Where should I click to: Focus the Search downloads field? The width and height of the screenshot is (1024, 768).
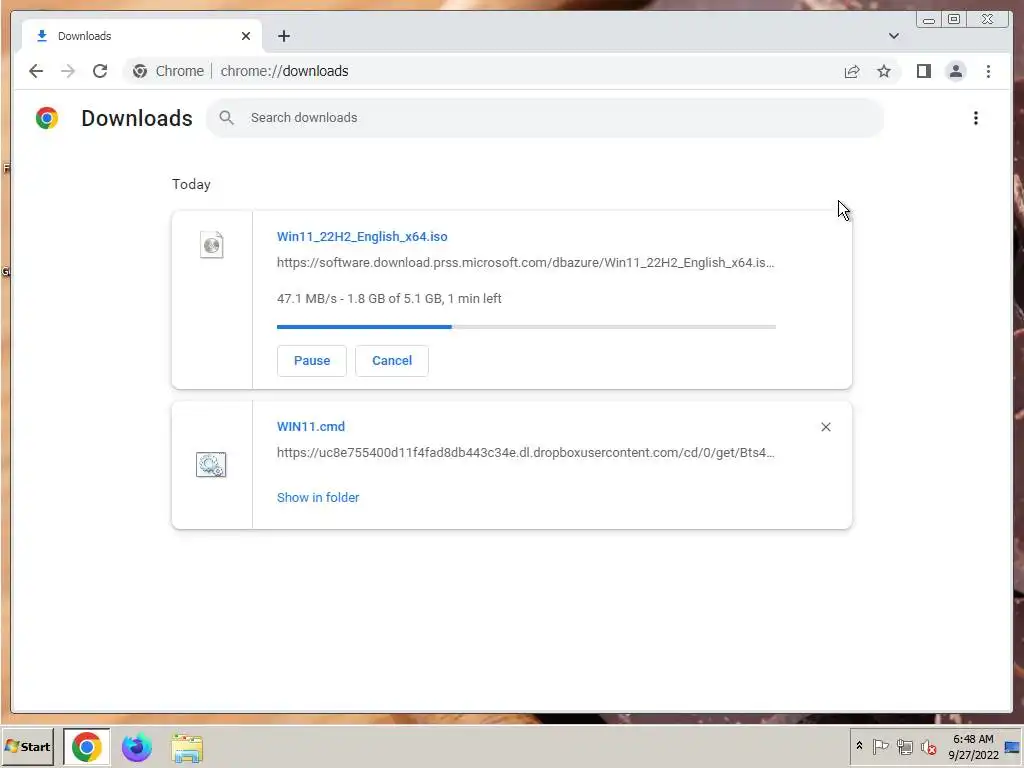[545, 118]
